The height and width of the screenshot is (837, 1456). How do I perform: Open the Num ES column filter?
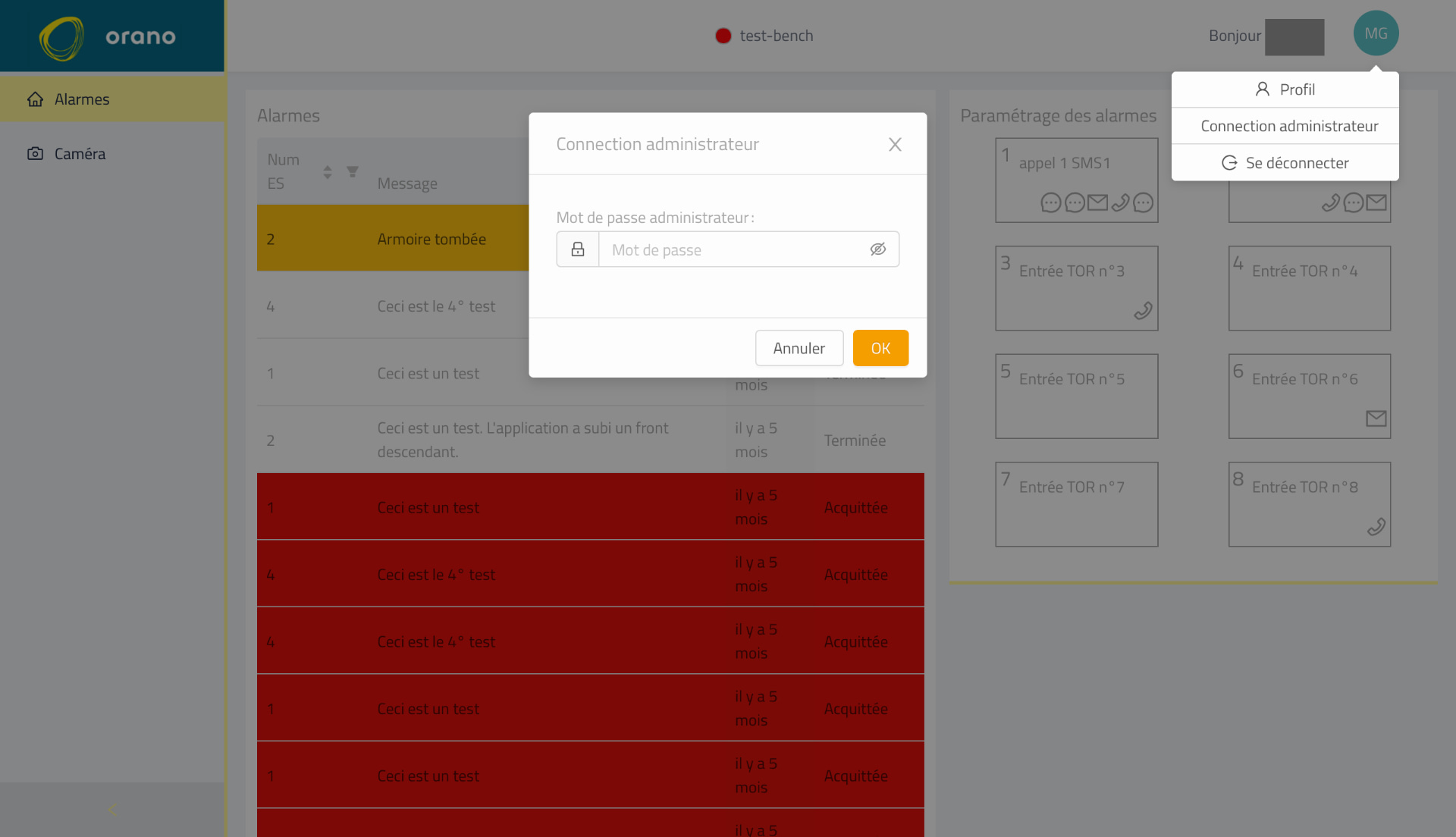coord(353,171)
